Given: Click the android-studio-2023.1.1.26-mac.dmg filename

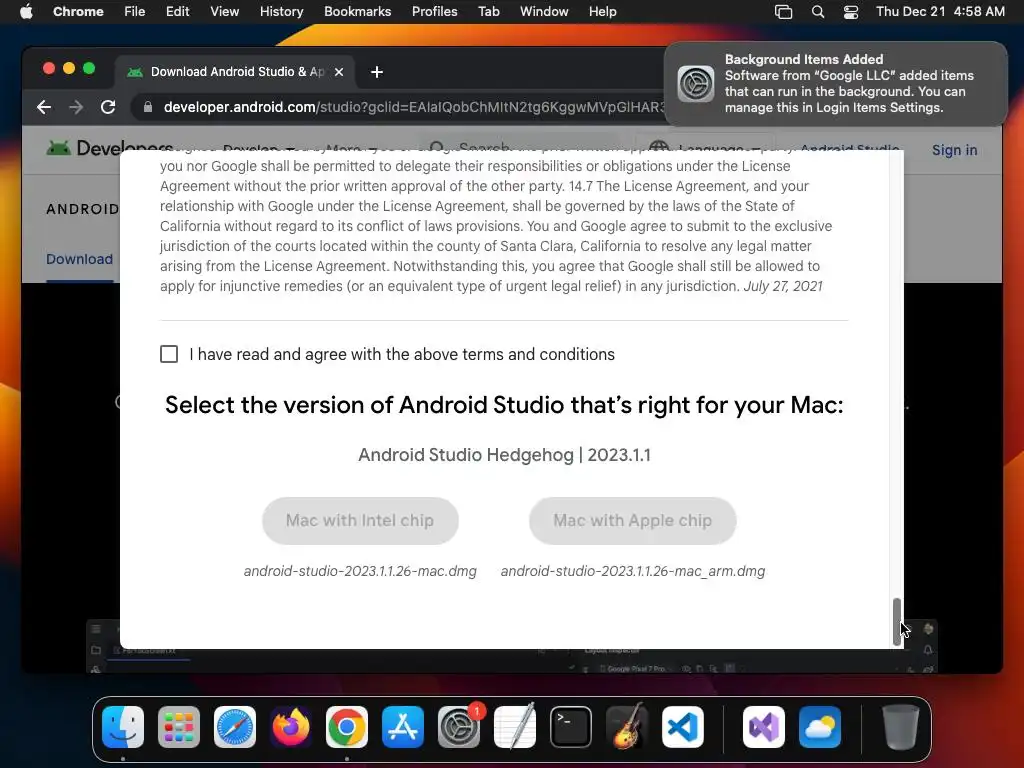Looking at the screenshot, I should click(360, 571).
